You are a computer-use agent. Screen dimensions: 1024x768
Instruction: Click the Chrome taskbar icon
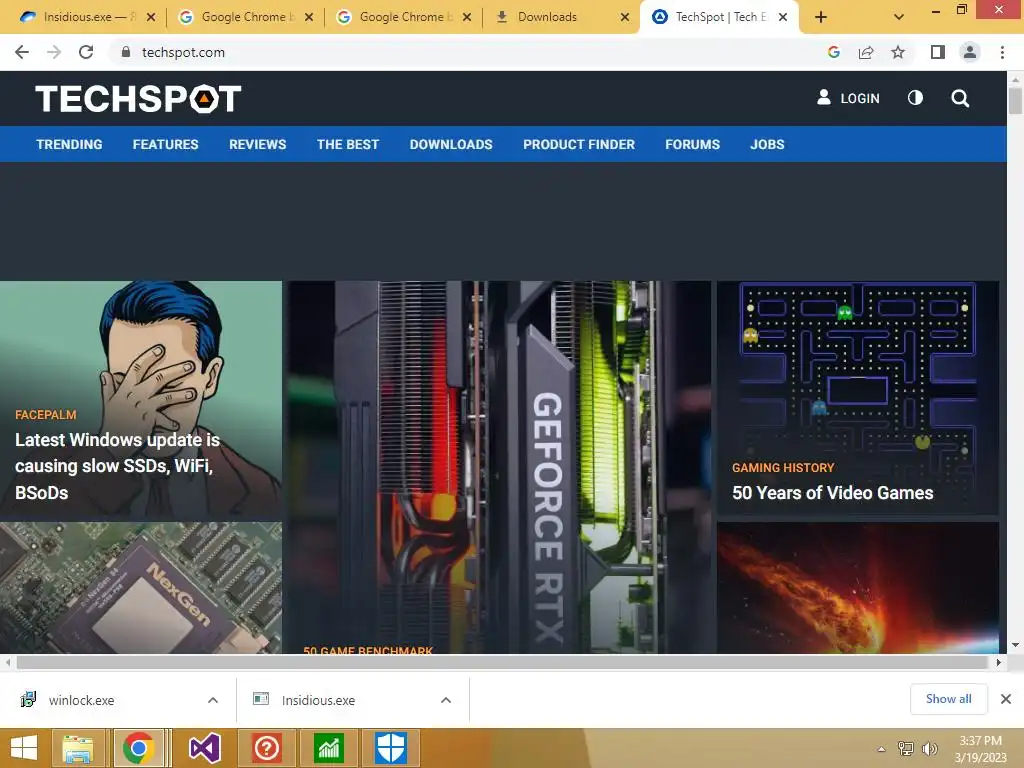click(138, 748)
